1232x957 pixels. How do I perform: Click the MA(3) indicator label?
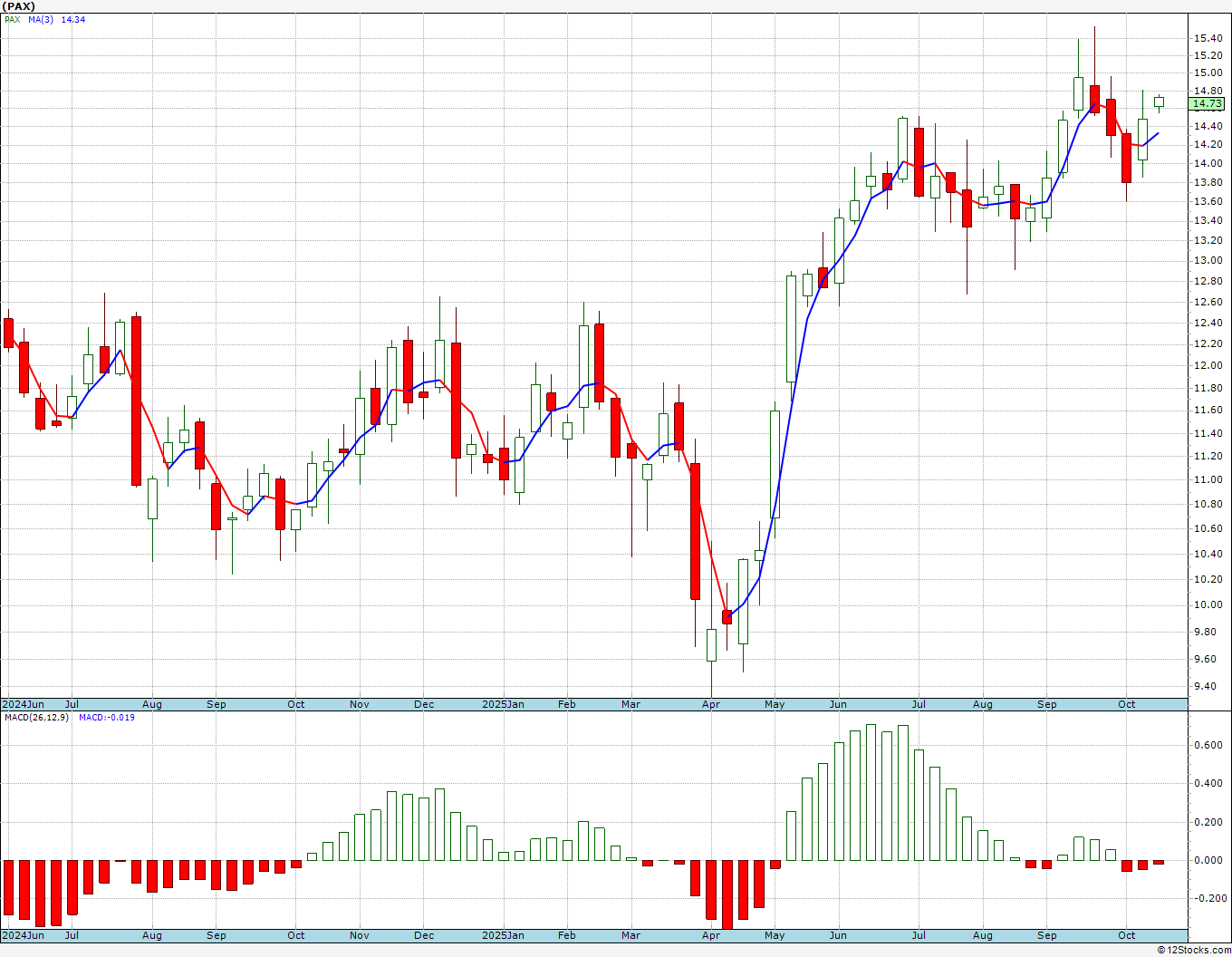point(42,19)
